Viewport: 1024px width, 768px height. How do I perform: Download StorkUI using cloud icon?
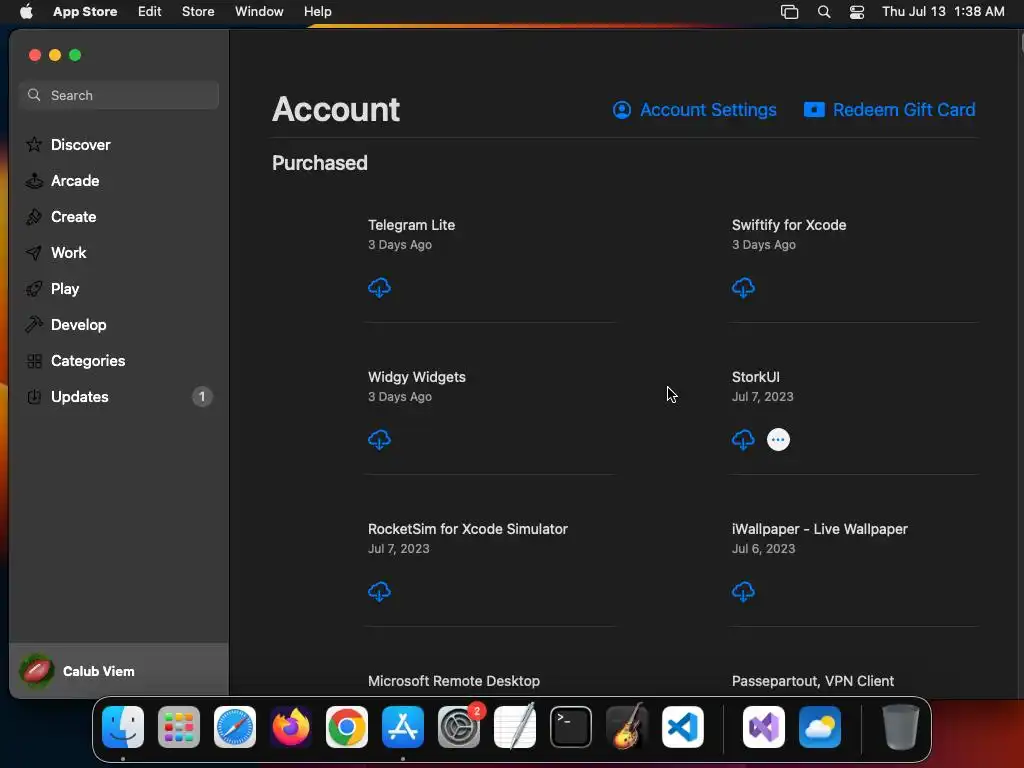pyautogui.click(x=743, y=440)
